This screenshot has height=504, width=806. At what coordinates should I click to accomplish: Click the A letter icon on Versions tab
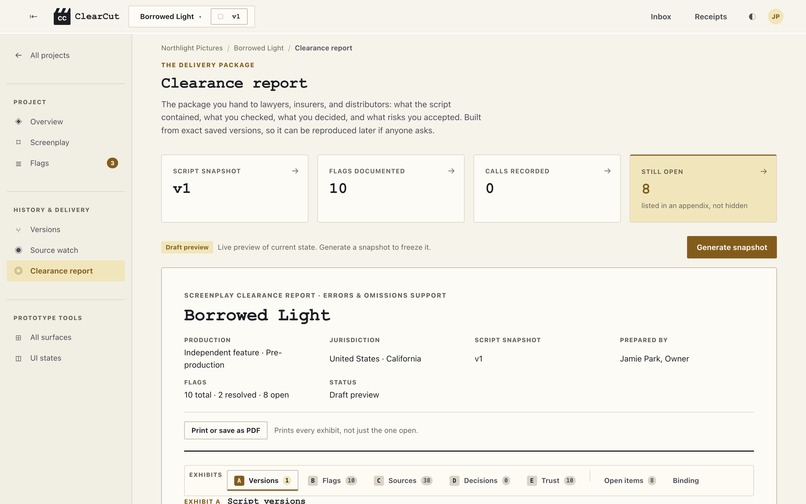(x=239, y=480)
